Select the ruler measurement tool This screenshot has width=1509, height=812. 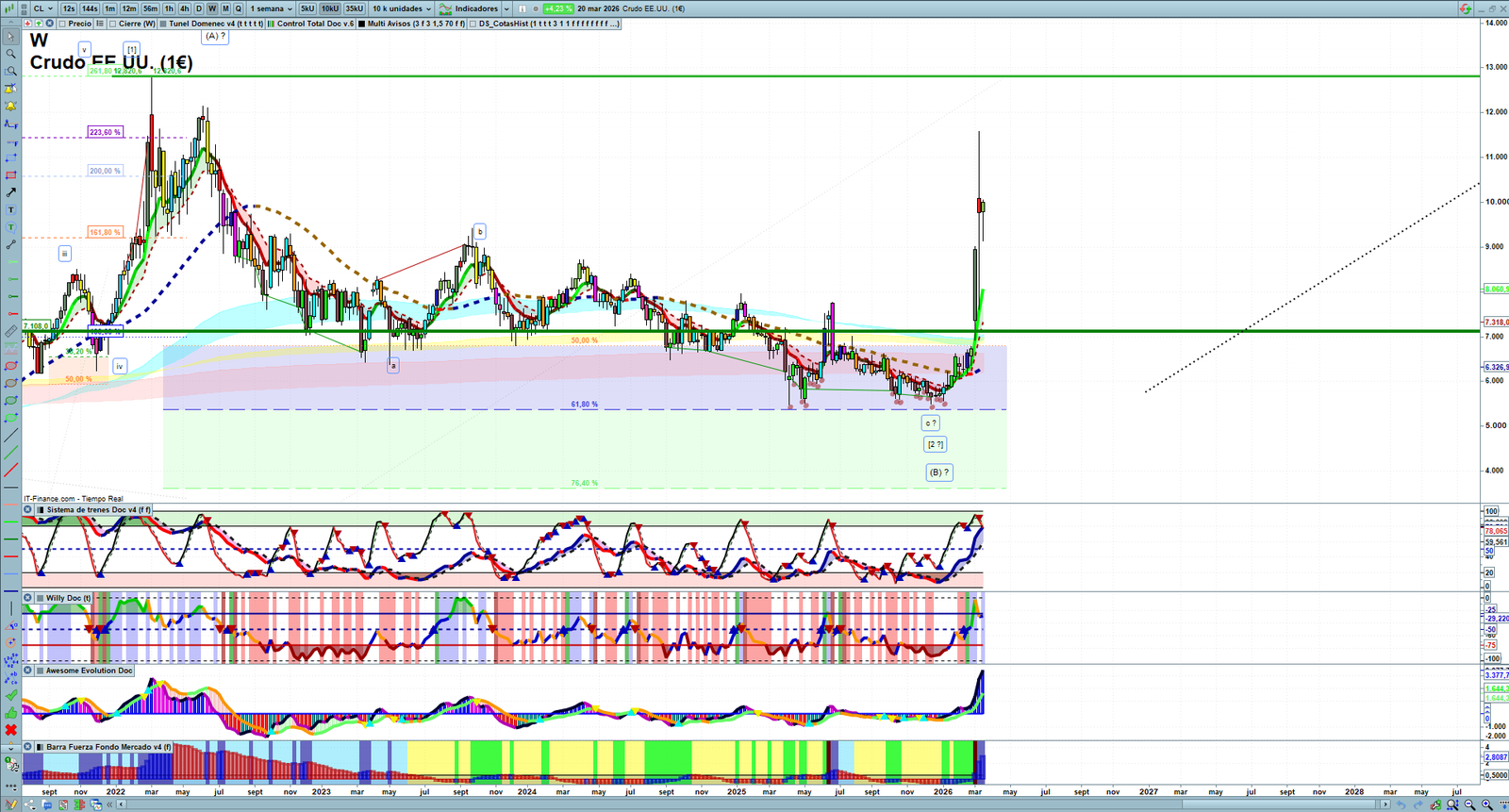[x=10, y=331]
